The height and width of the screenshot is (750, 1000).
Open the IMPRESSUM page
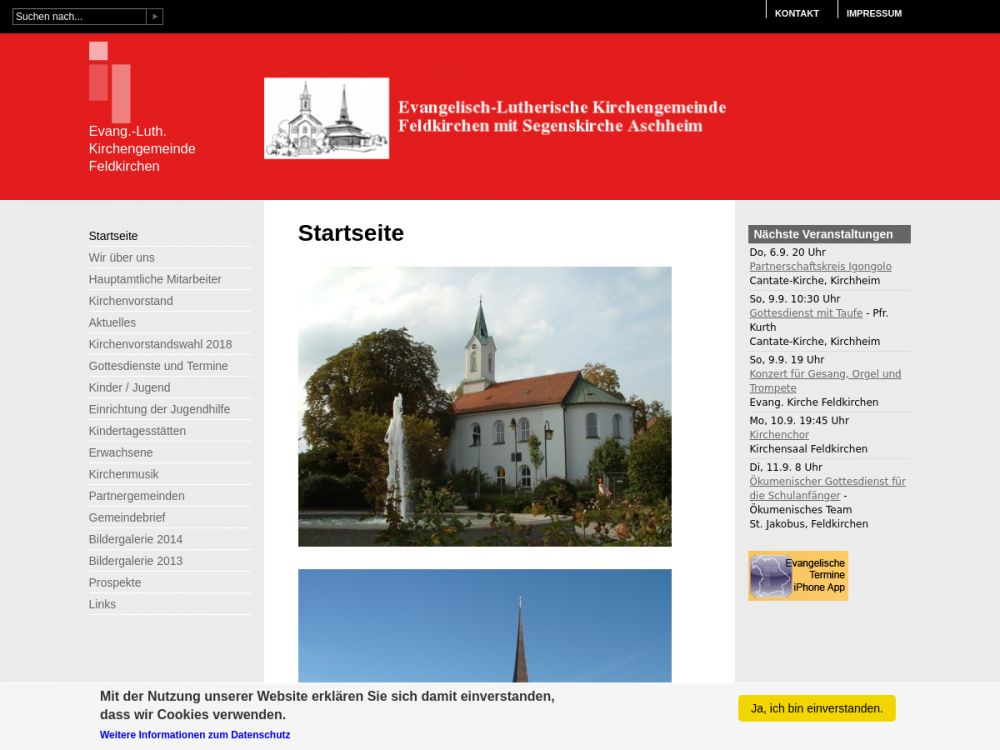point(873,13)
